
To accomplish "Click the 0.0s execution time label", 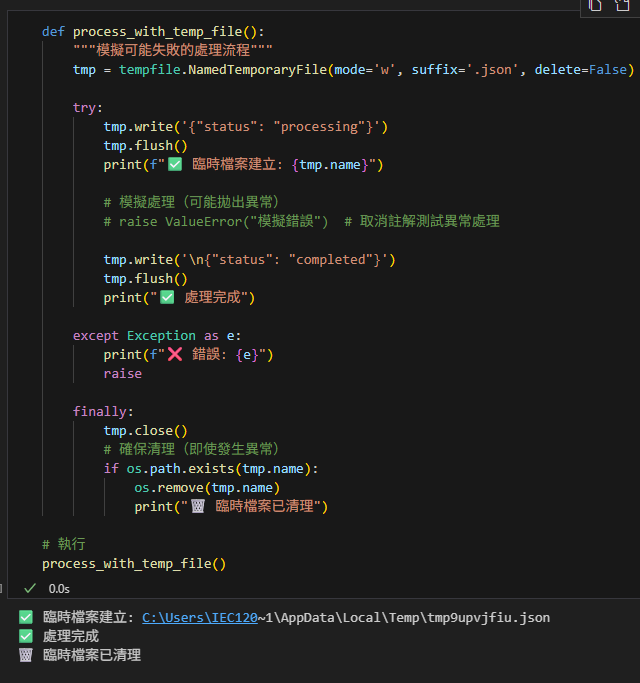I will click(59, 589).
